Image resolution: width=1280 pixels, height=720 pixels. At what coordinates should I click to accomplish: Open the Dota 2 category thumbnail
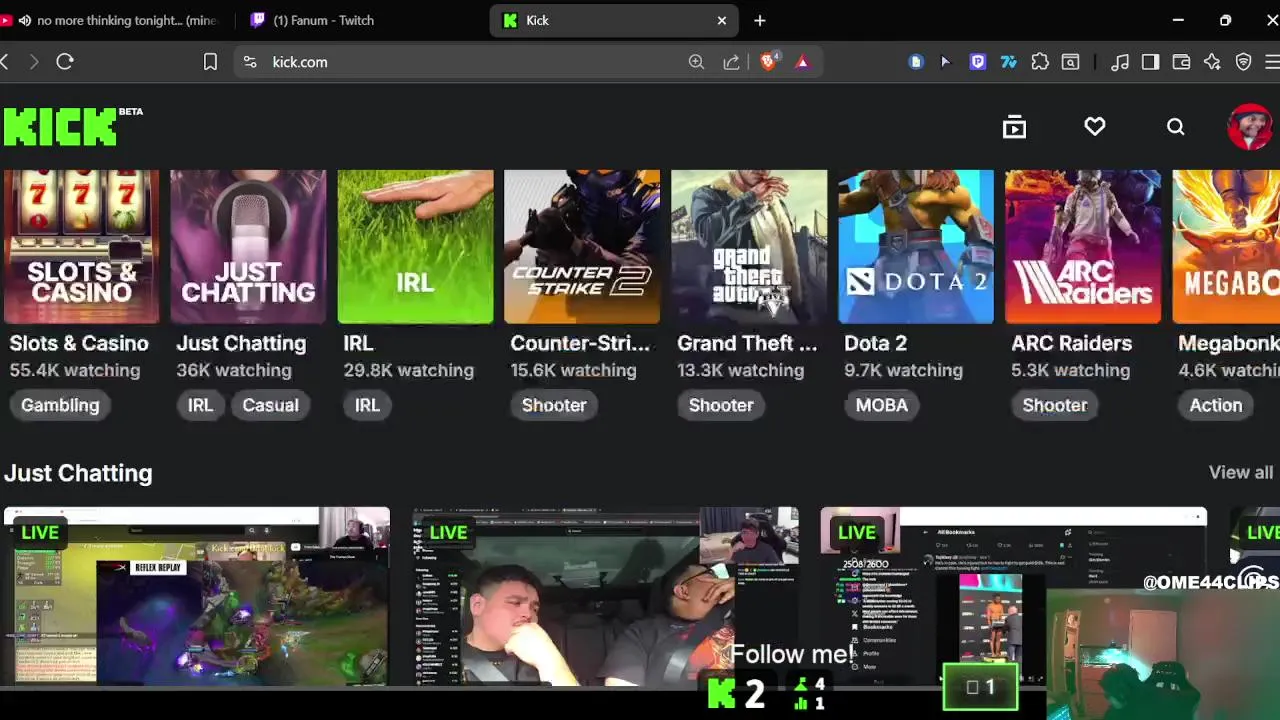coord(916,247)
